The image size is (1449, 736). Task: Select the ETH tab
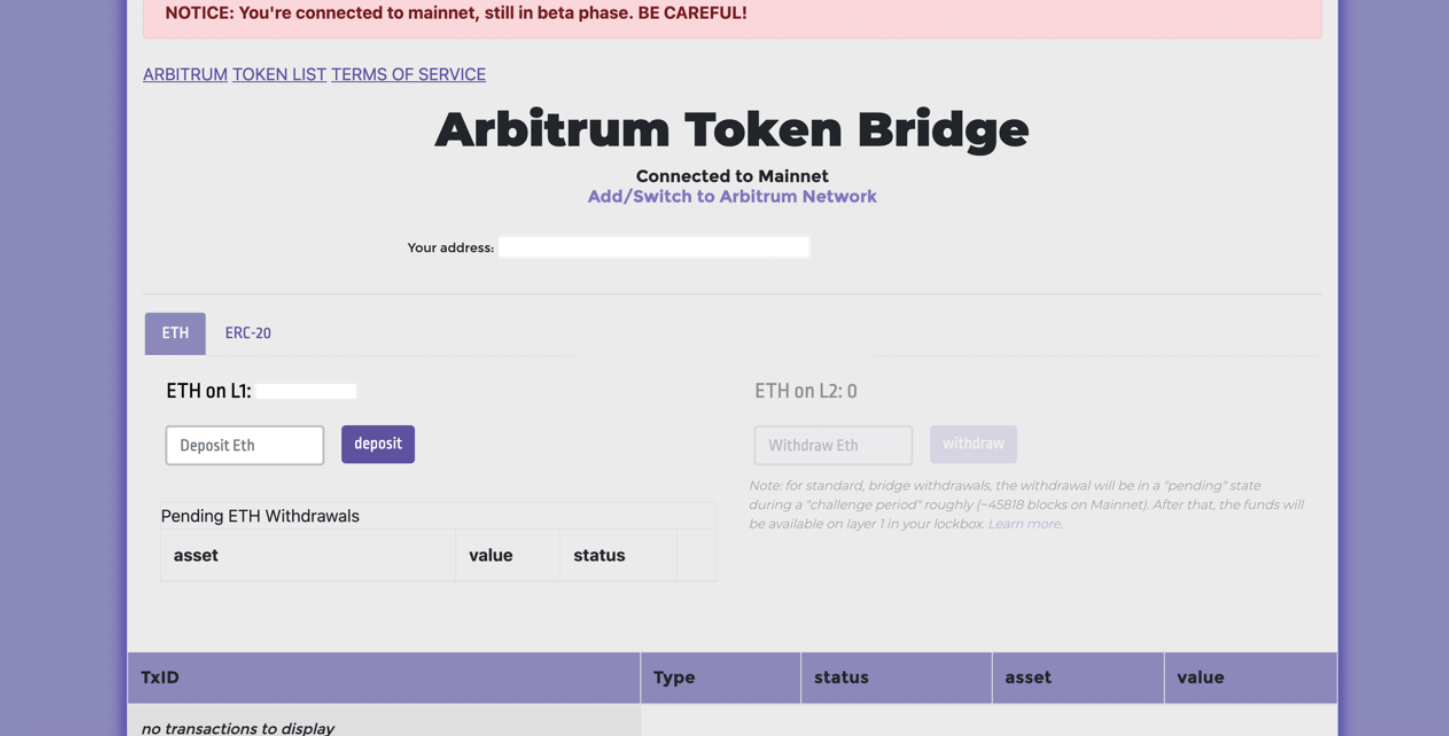coord(175,333)
